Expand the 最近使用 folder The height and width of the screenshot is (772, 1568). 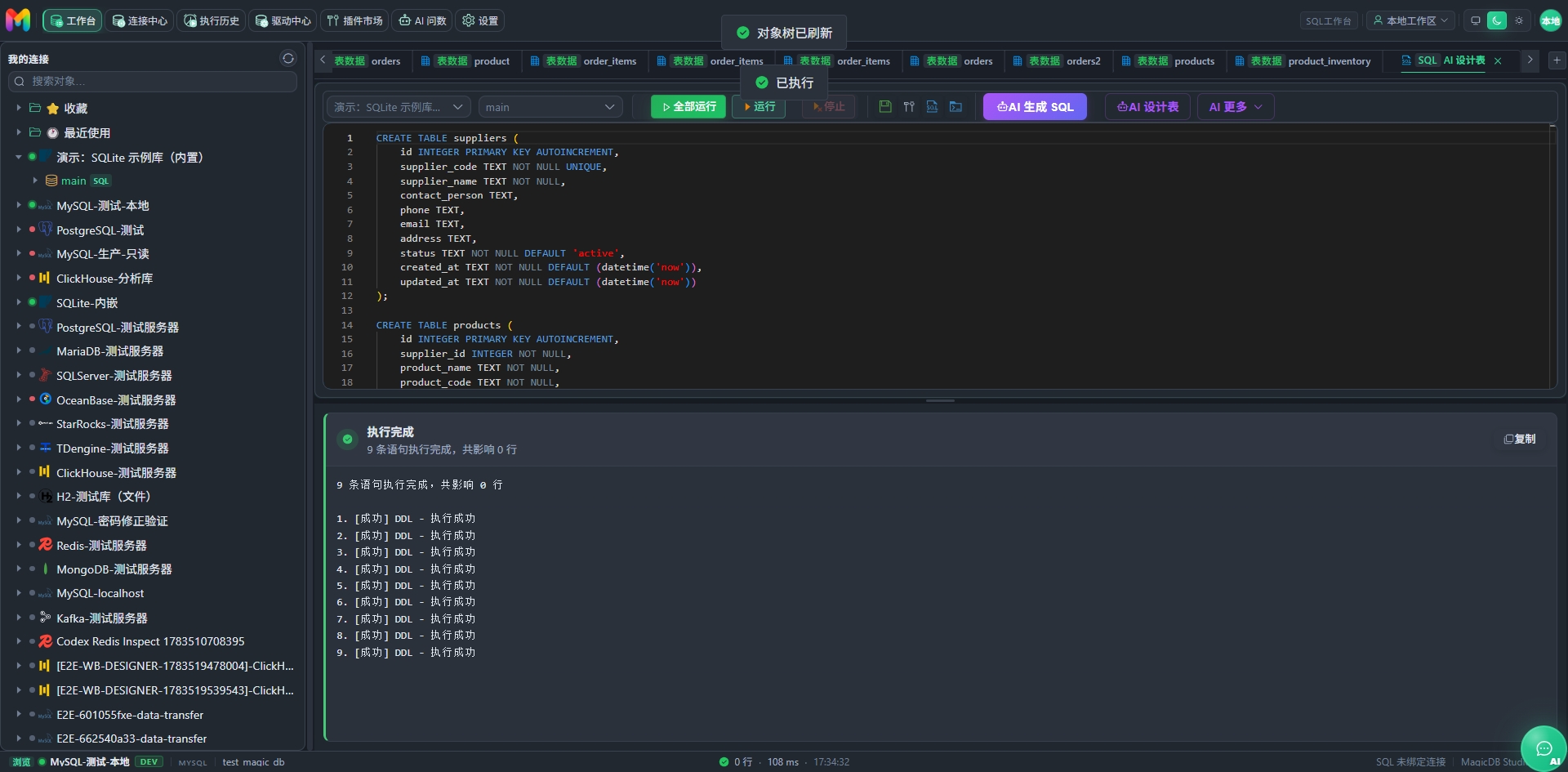coord(19,132)
